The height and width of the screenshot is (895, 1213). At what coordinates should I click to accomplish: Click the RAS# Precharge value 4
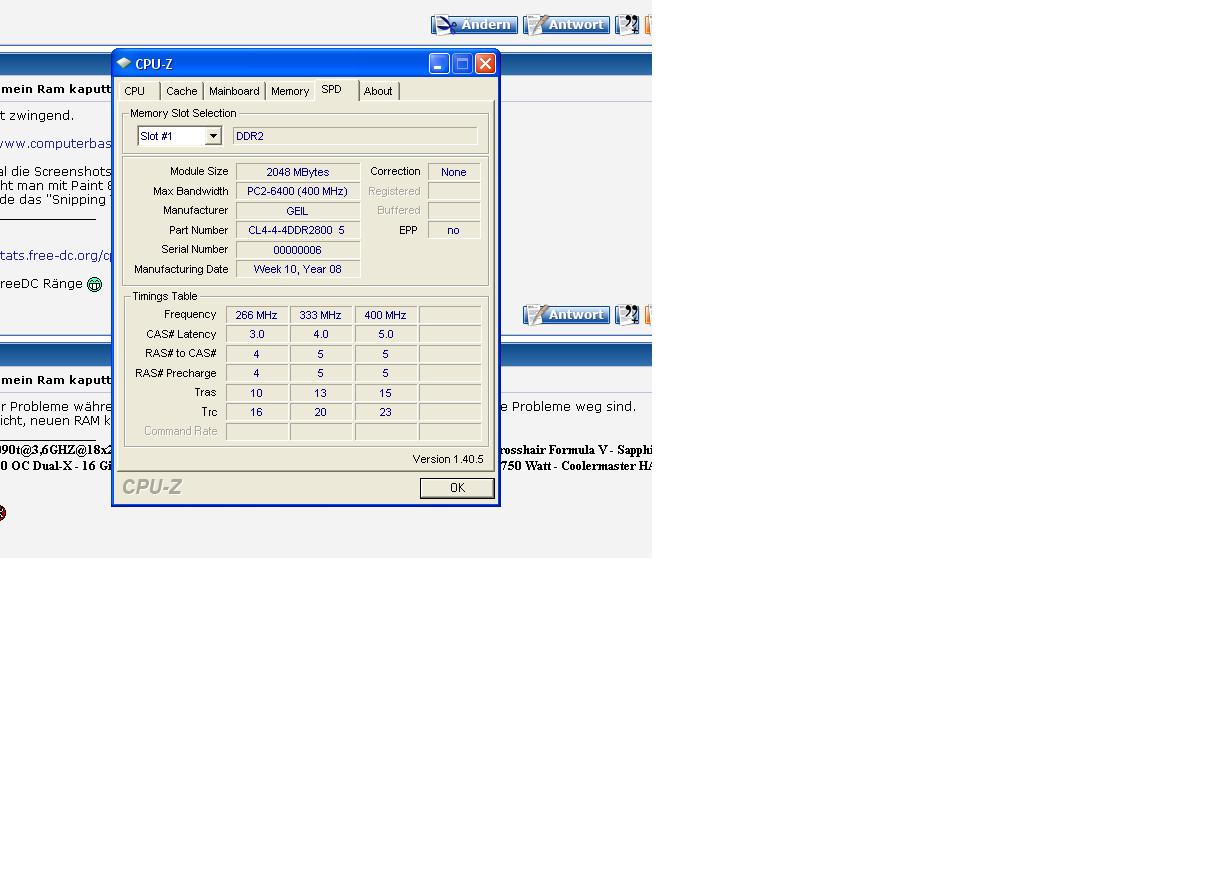click(256, 373)
